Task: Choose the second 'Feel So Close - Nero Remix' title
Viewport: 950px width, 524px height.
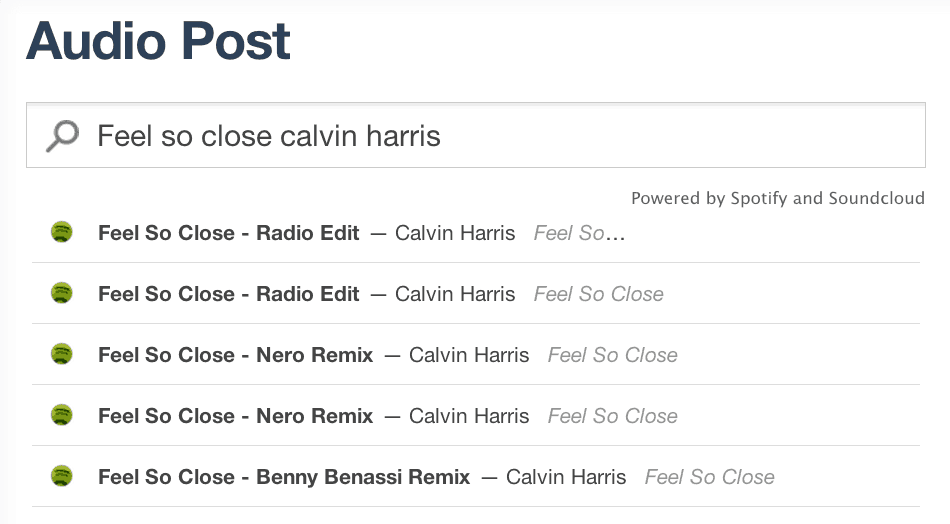Action: tap(236, 416)
